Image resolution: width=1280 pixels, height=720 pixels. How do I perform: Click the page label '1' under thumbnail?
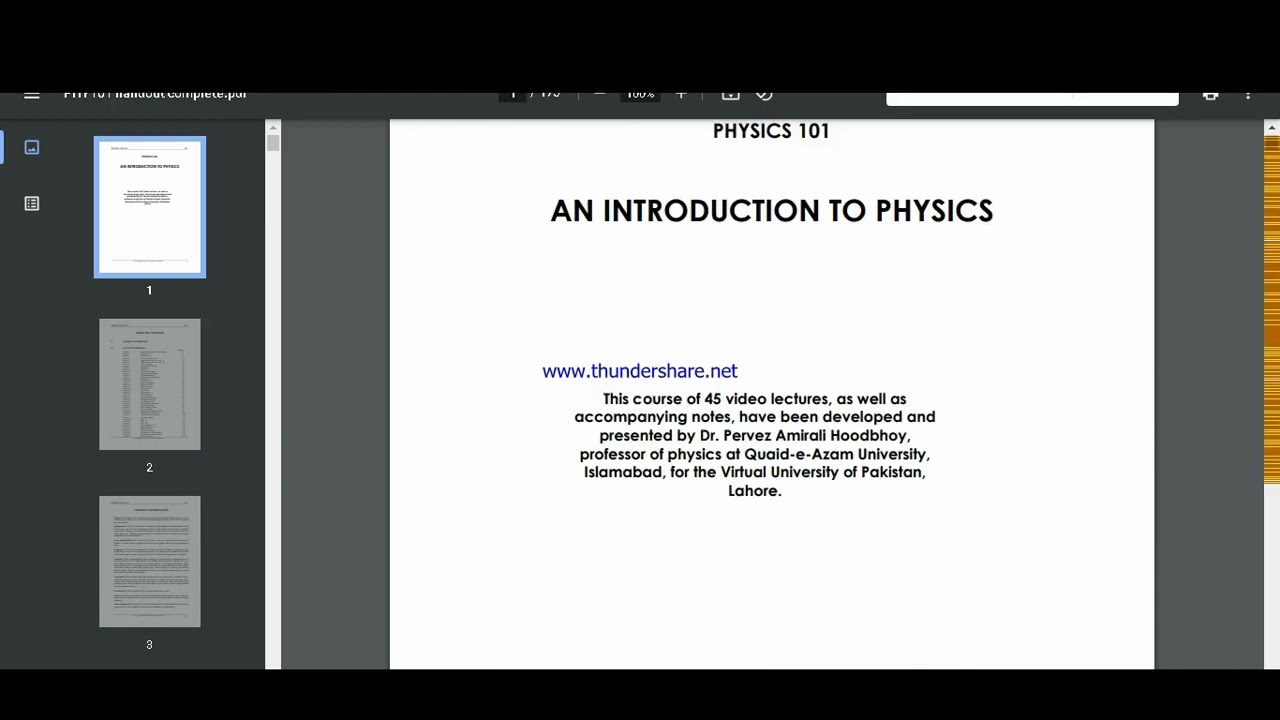click(150, 290)
